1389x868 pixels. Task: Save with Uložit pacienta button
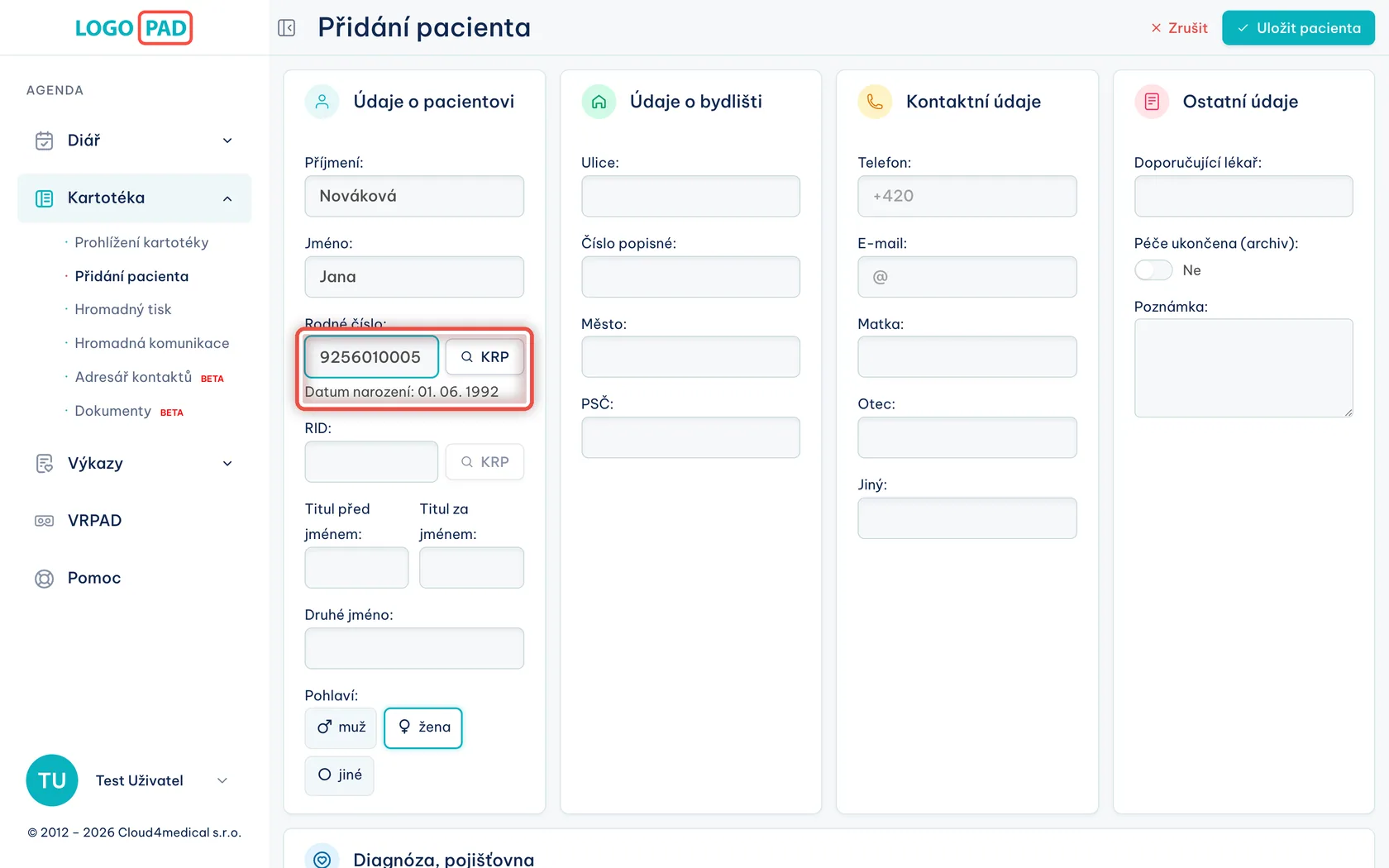[x=1299, y=28]
